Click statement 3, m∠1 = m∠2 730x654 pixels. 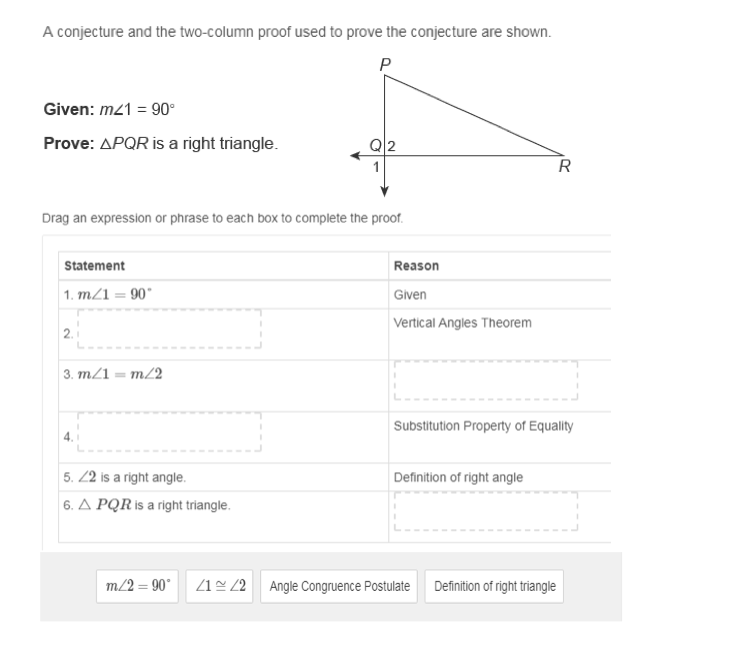tap(113, 374)
